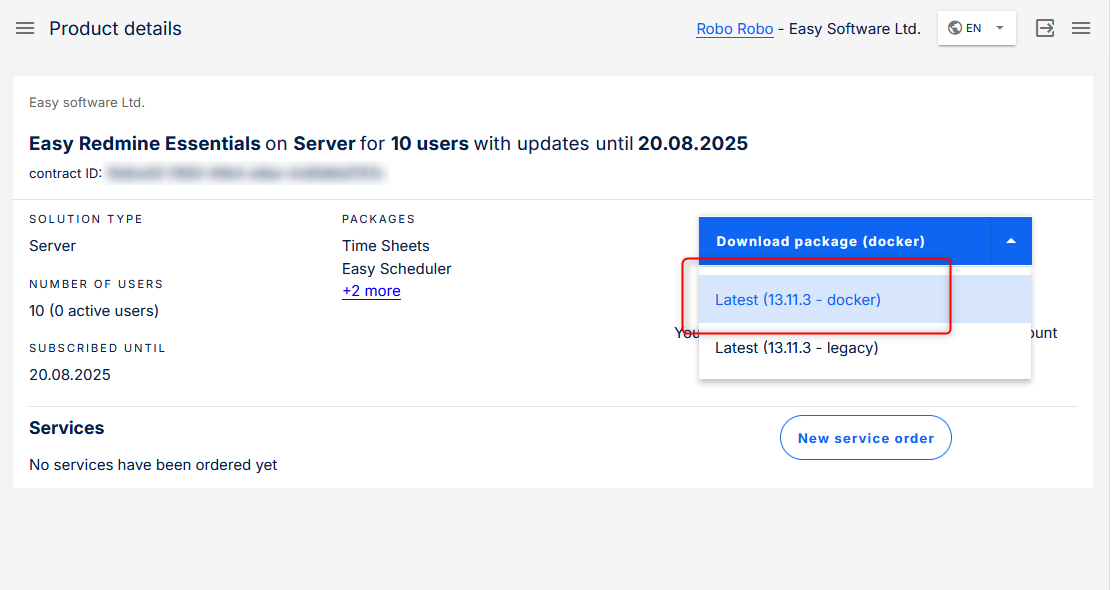Screen dimensions: 1112x590
Task: Open the left hamburger navigation menu
Action: point(24,28)
